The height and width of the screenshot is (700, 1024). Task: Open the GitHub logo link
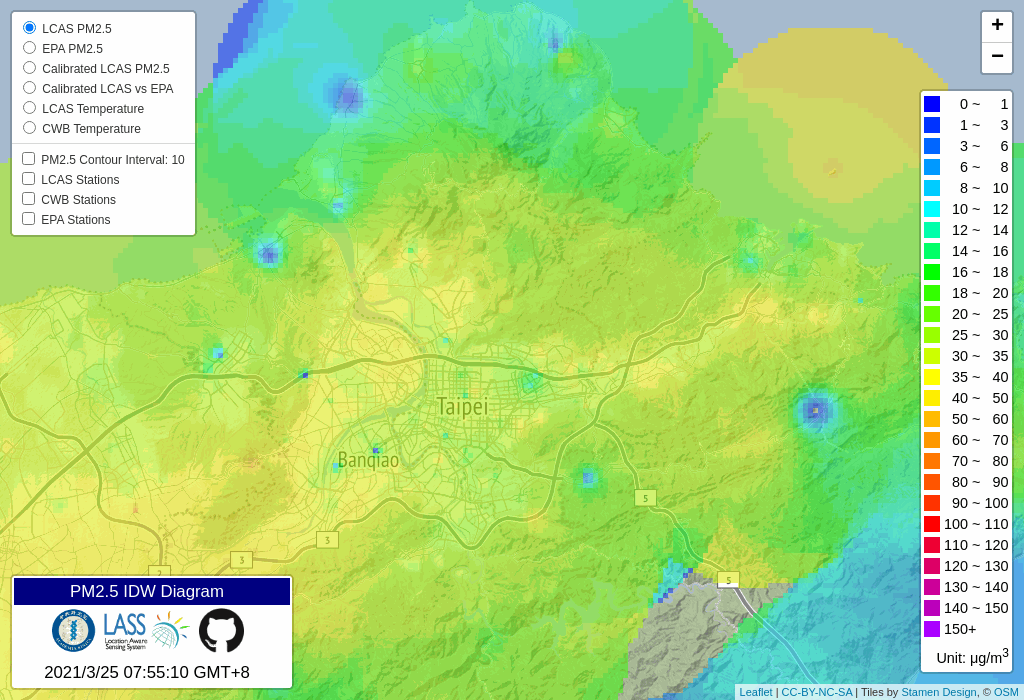[x=221, y=631]
